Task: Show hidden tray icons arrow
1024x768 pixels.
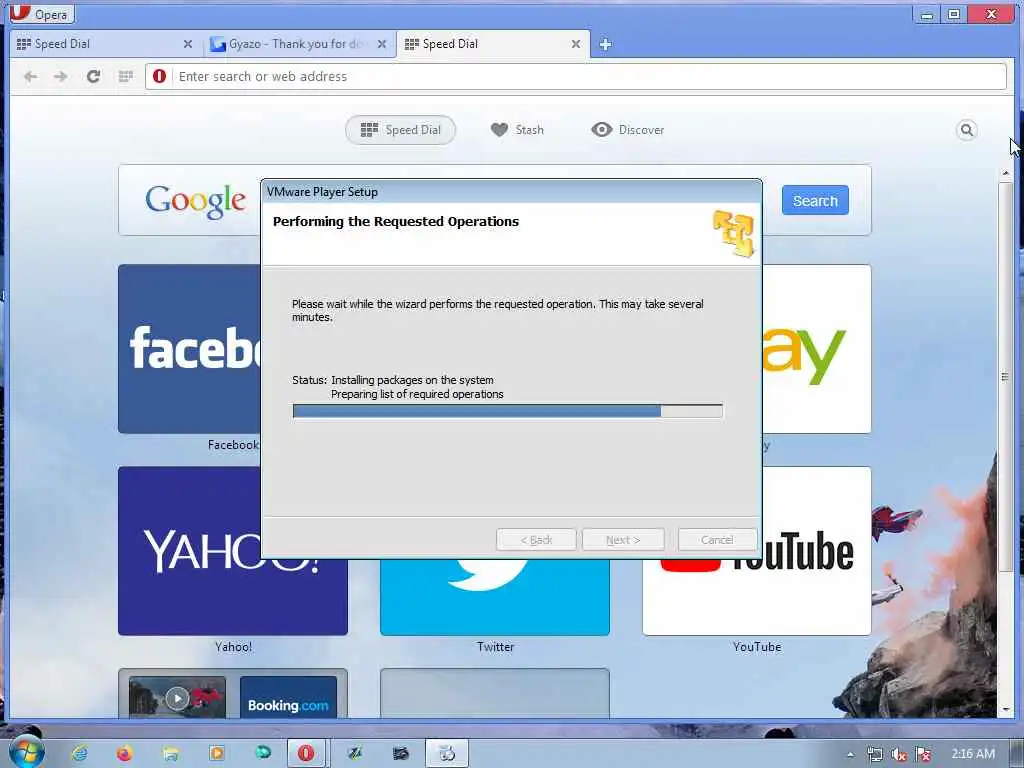Action: tap(850, 754)
